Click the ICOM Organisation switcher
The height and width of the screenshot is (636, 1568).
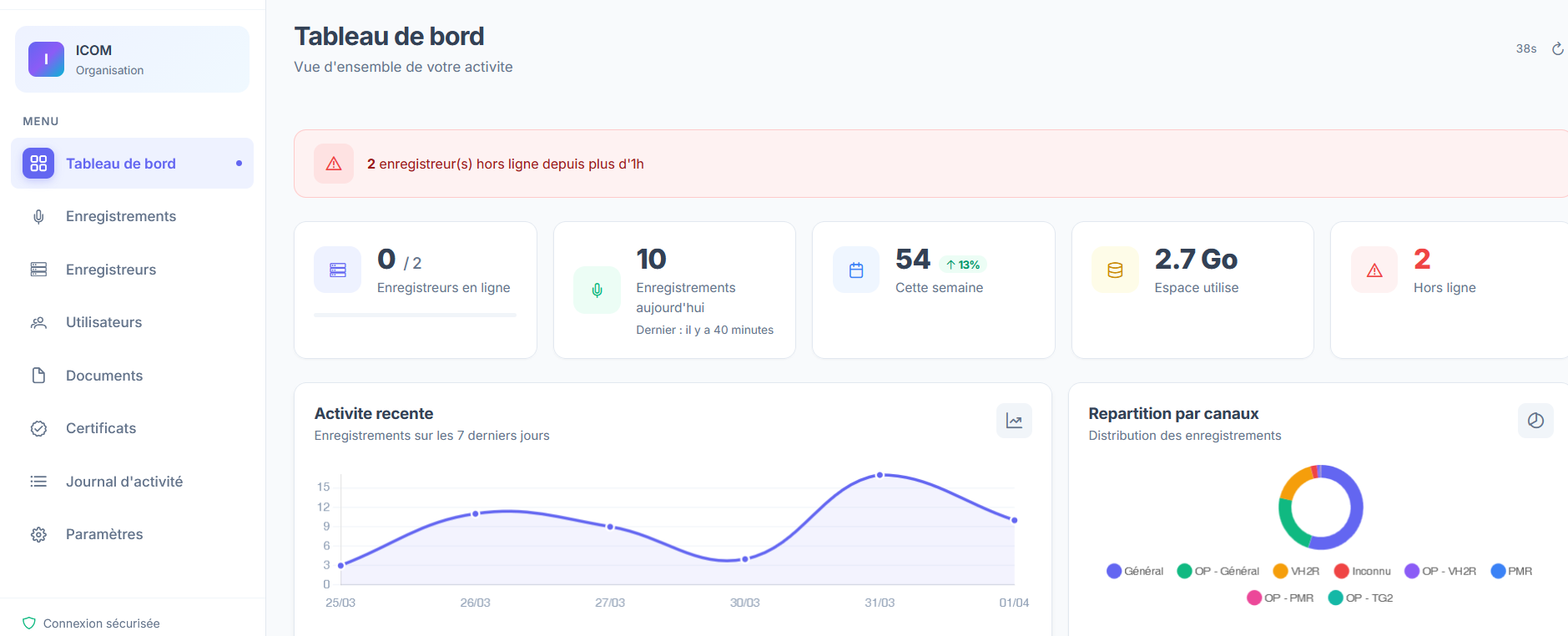132,59
